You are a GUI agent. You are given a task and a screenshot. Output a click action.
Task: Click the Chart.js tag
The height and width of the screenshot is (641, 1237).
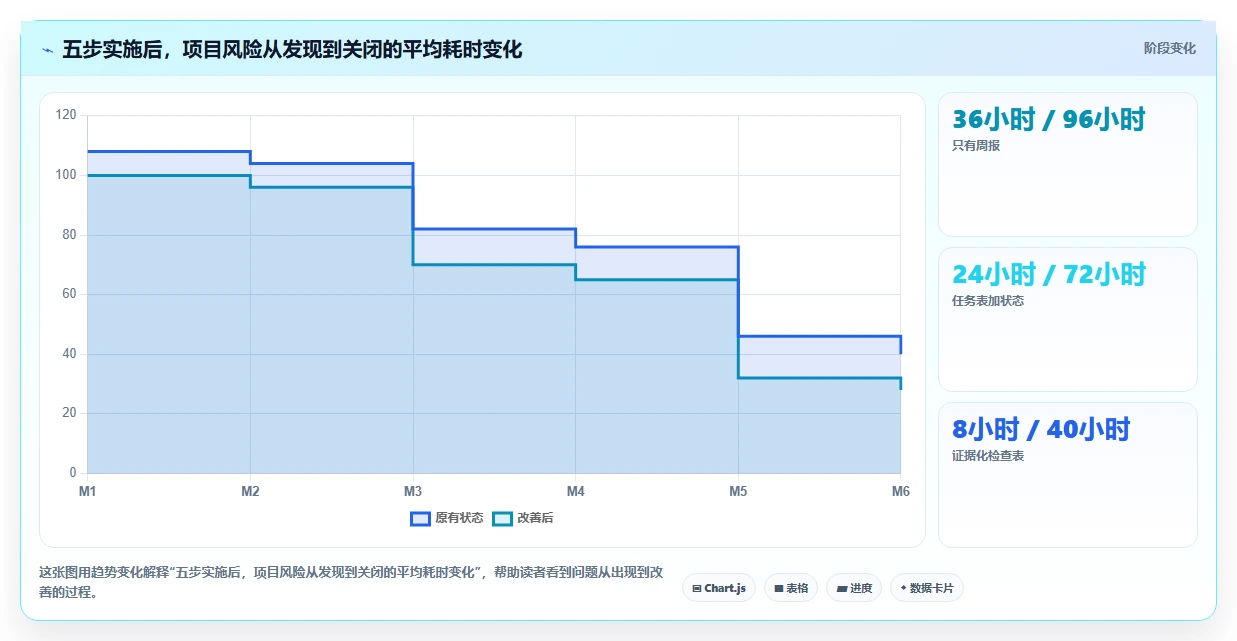(x=719, y=588)
